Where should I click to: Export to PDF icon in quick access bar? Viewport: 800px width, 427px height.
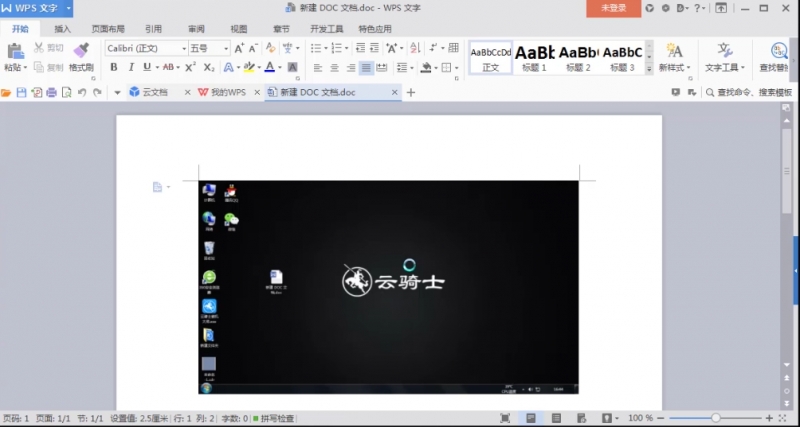pos(36,92)
